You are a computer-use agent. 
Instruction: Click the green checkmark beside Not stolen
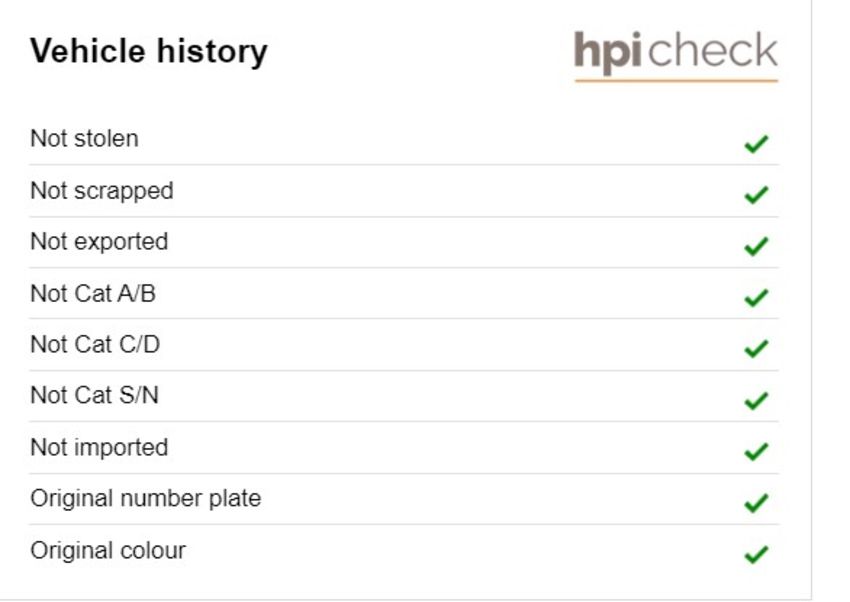[756, 144]
